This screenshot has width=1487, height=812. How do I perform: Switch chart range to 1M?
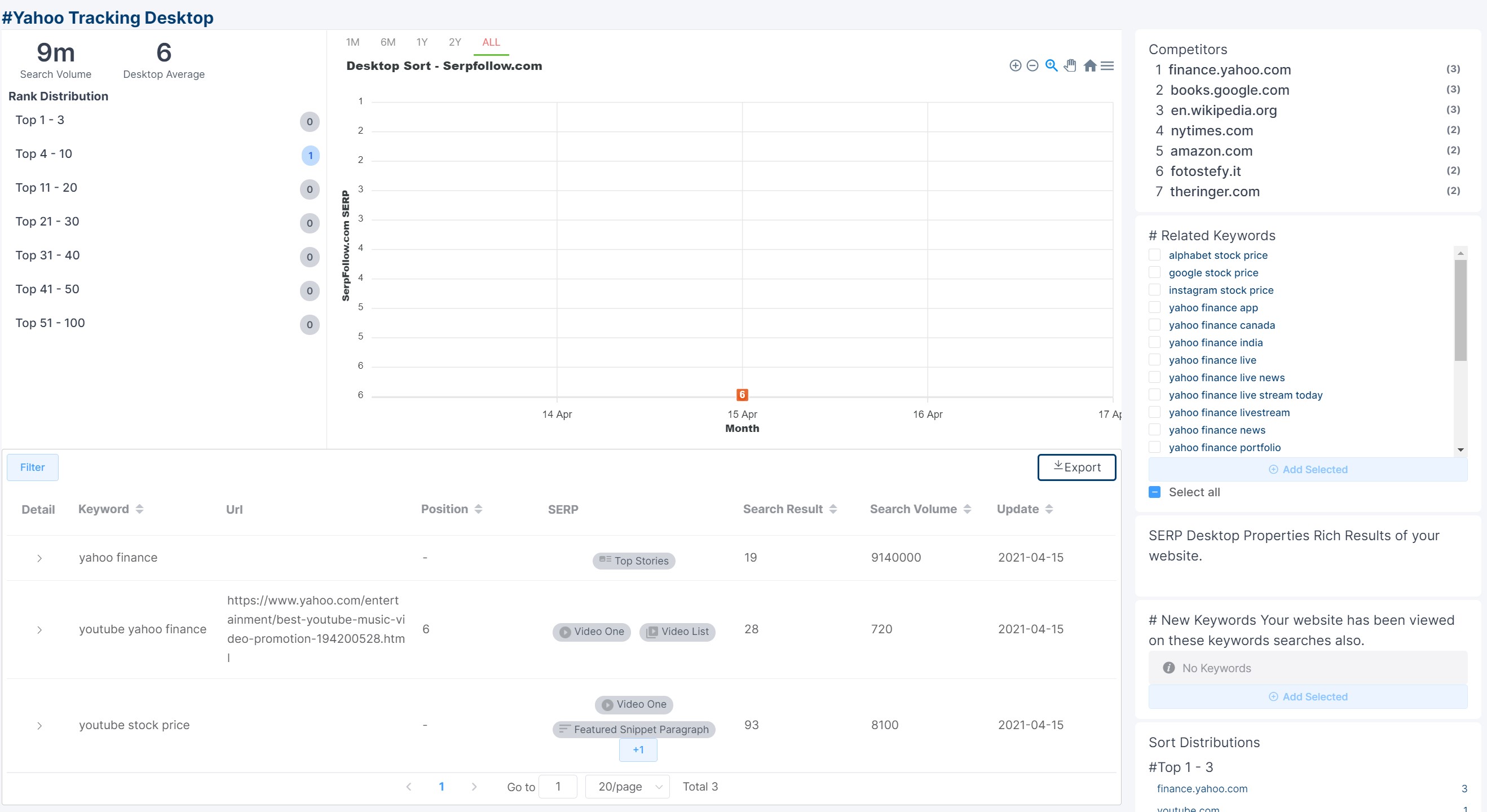coord(352,42)
